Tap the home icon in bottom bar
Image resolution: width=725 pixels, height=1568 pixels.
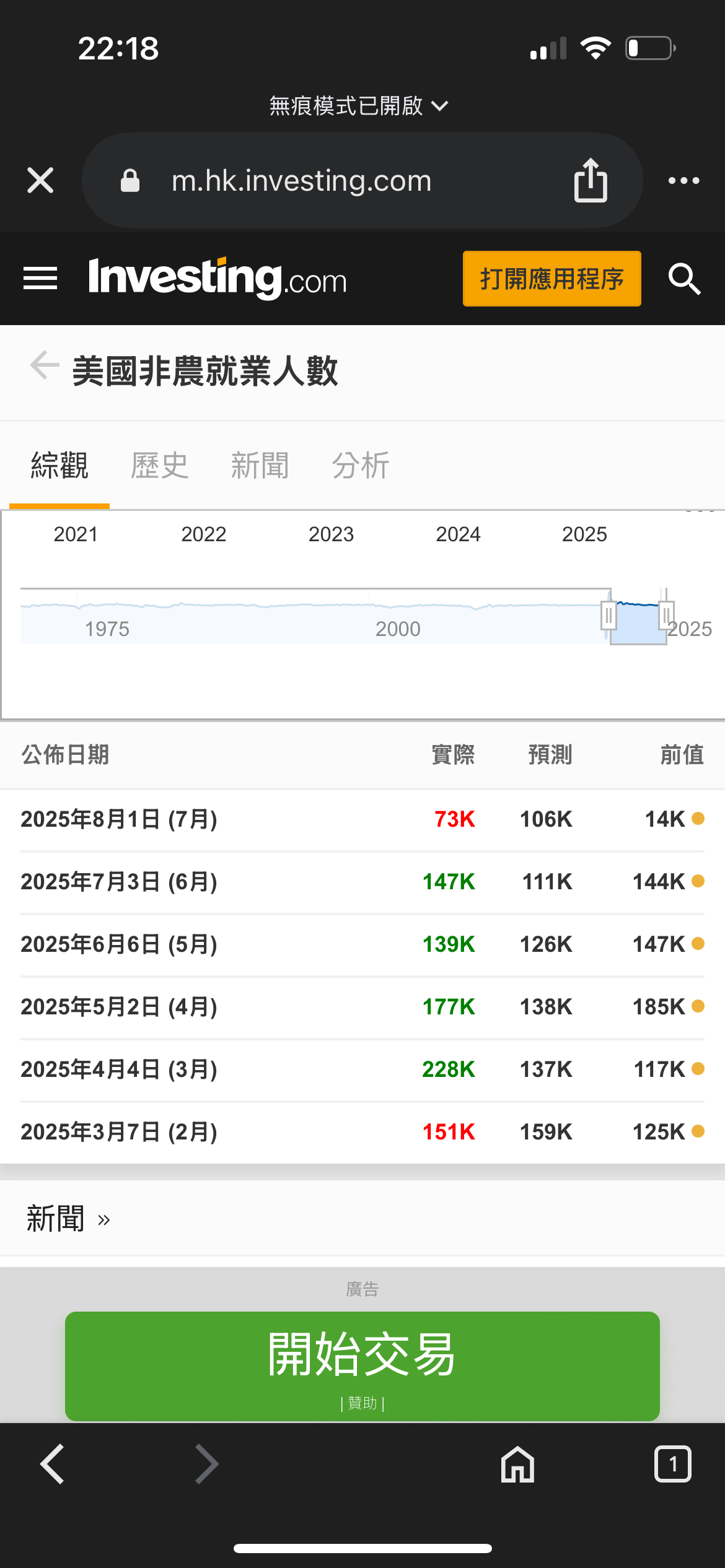tap(517, 1464)
